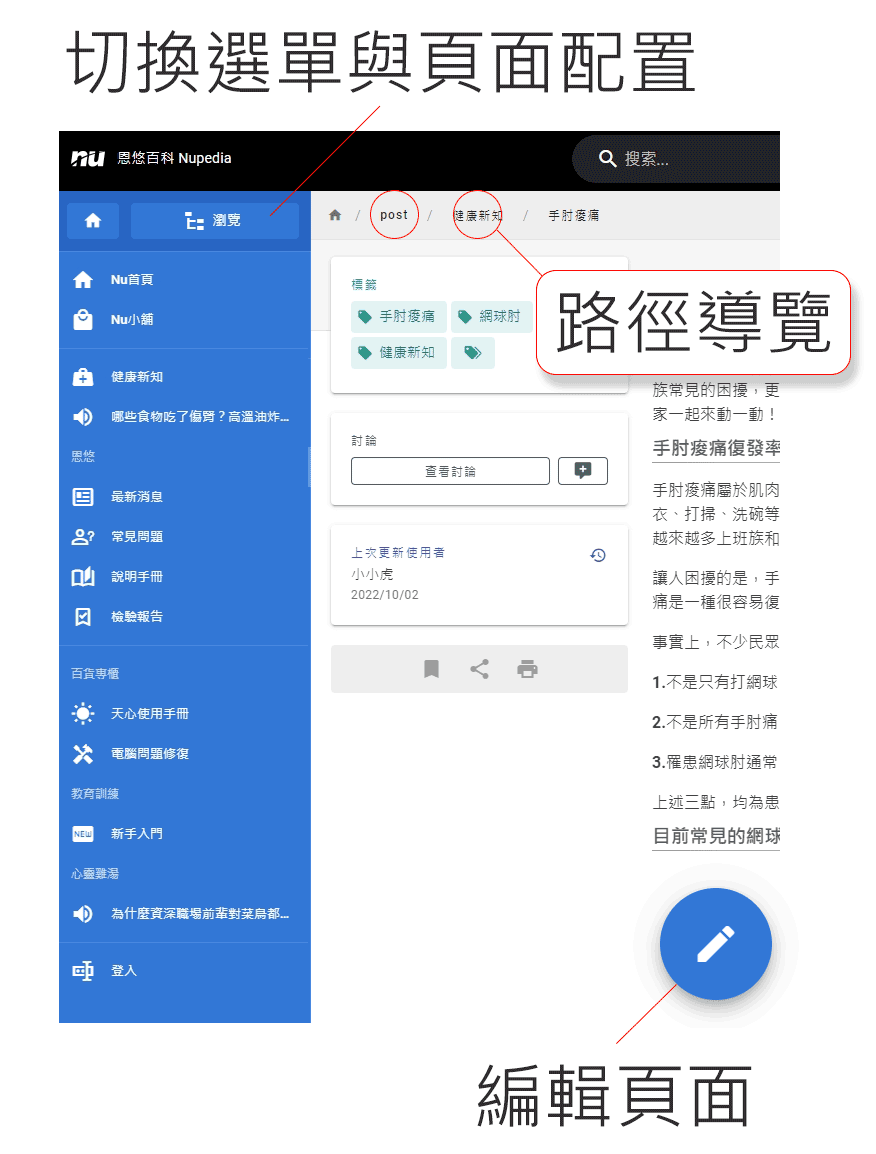The width and height of the screenshot is (876, 1154).
Task: Open 查看討論 view discussion button
Action: coord(450,471)
